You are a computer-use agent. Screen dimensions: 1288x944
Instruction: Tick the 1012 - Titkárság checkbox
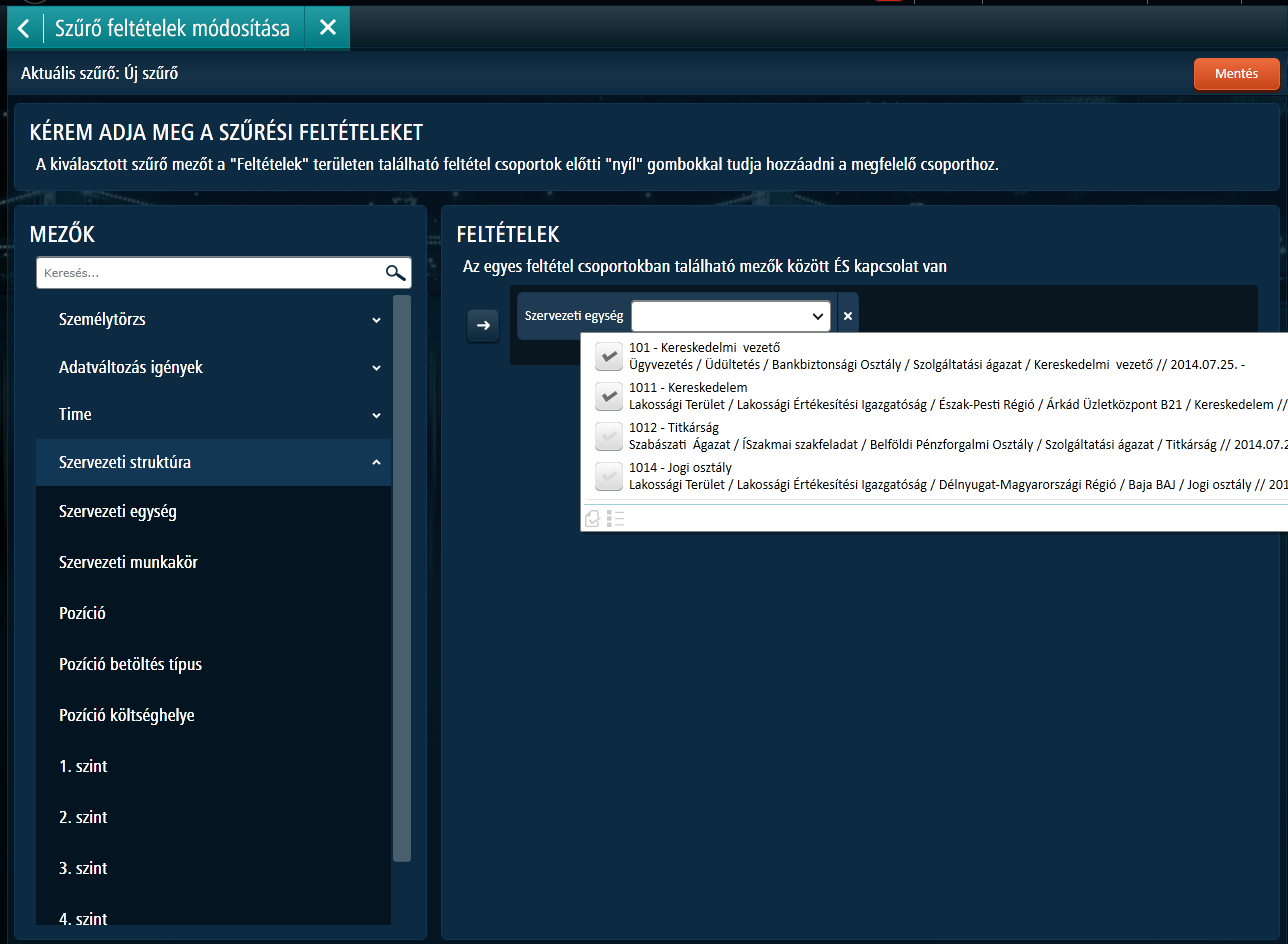[x=608, y=436]
